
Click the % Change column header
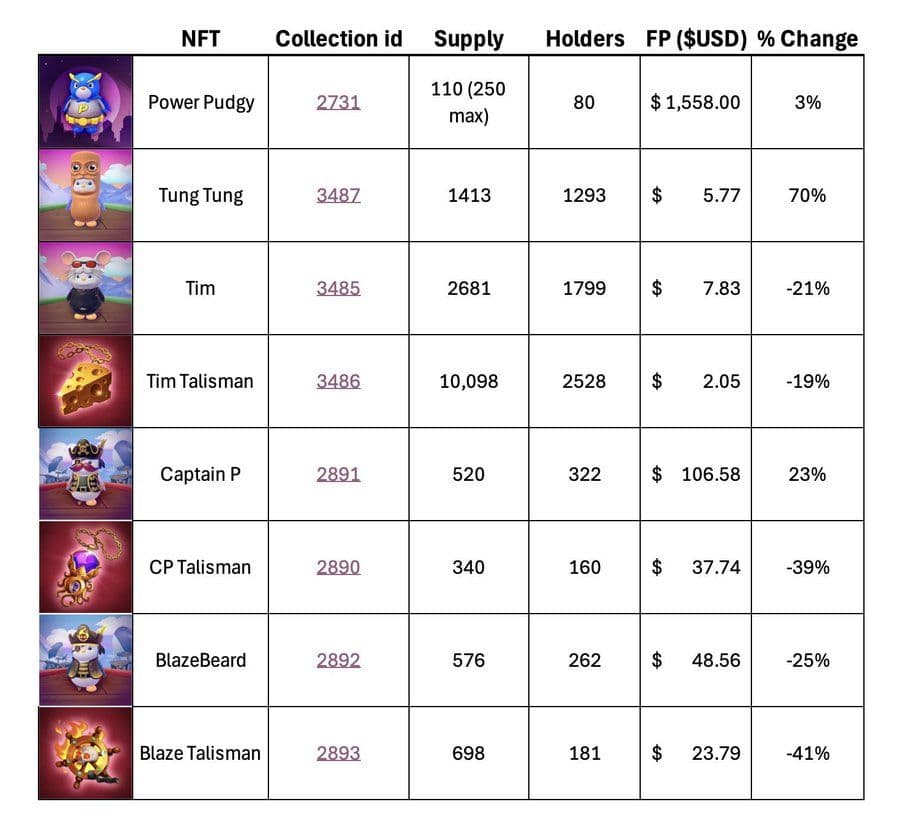(807, 39)
